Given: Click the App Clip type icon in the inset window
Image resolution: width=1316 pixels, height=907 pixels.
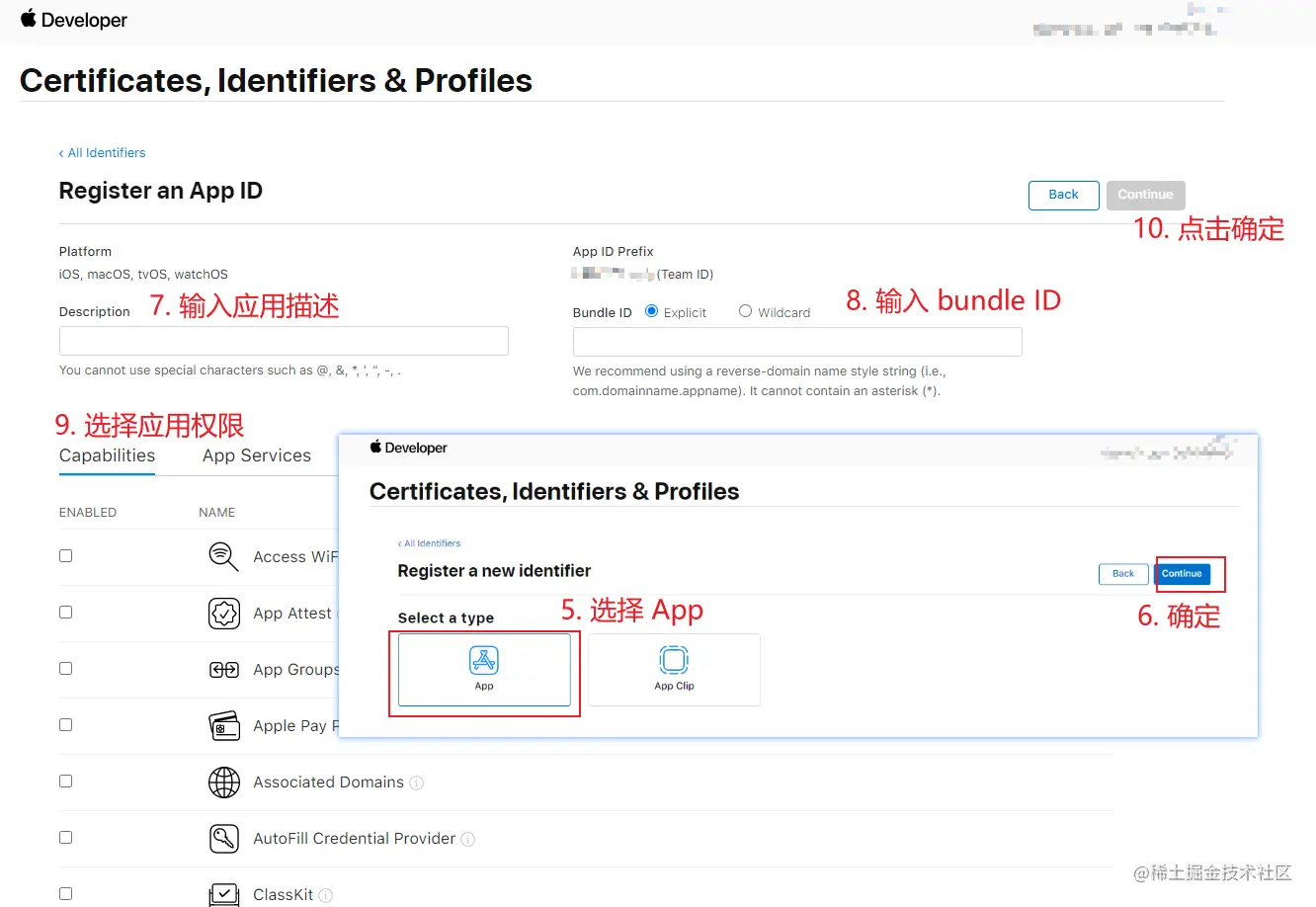Looking at the screenshot, I should tap(674, 660).
